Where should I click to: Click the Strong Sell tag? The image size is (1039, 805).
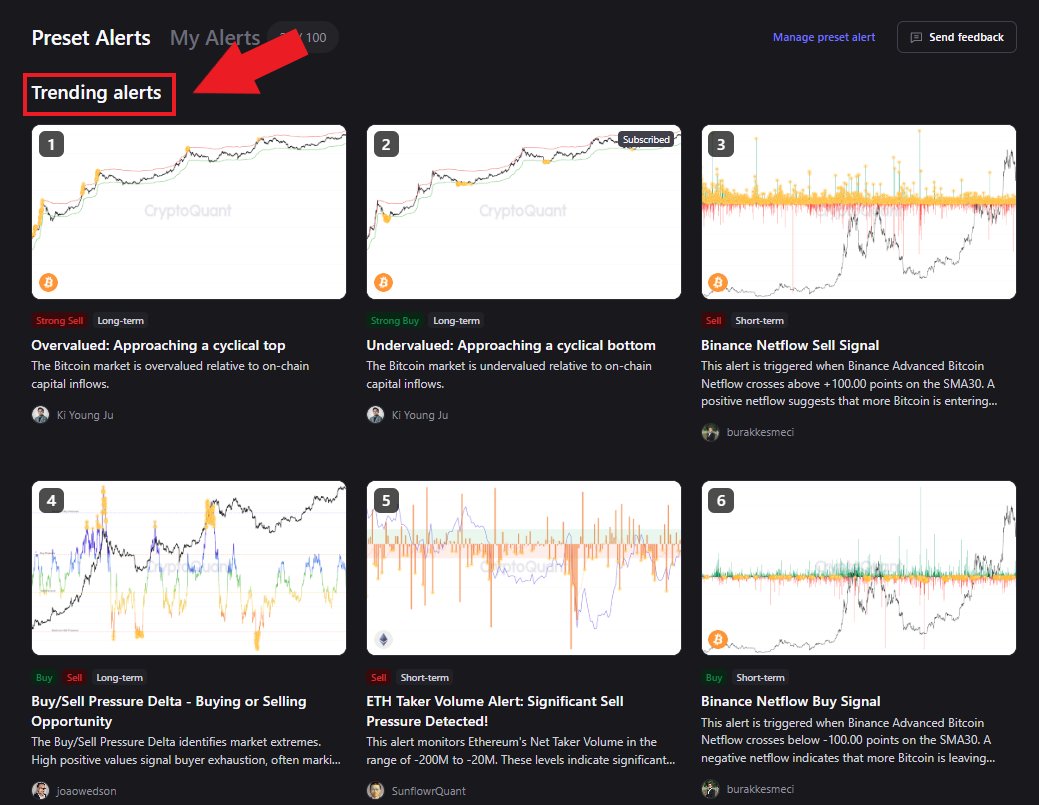pos(60,321)
